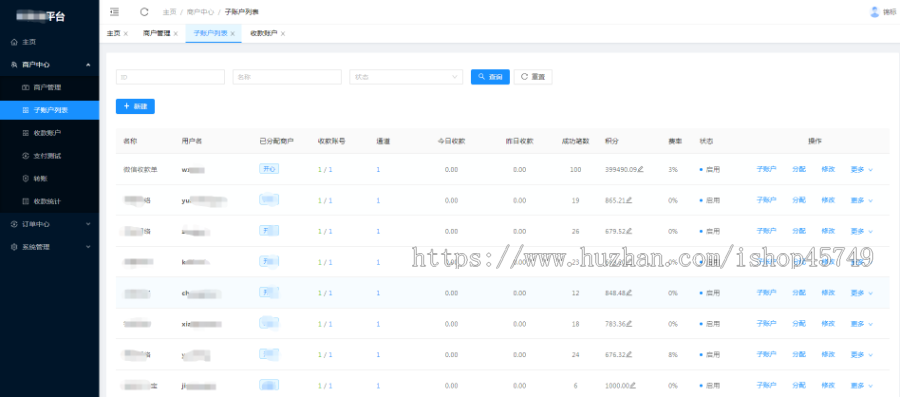Click 启用 status in the 399490.09 row
Image resolution: width=900 pixels, height=397 pixels.
(710, 170)
